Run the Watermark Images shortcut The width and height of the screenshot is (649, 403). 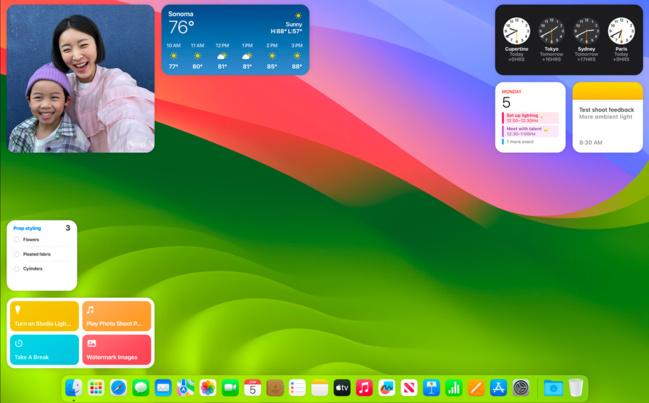tap(117, 349)
